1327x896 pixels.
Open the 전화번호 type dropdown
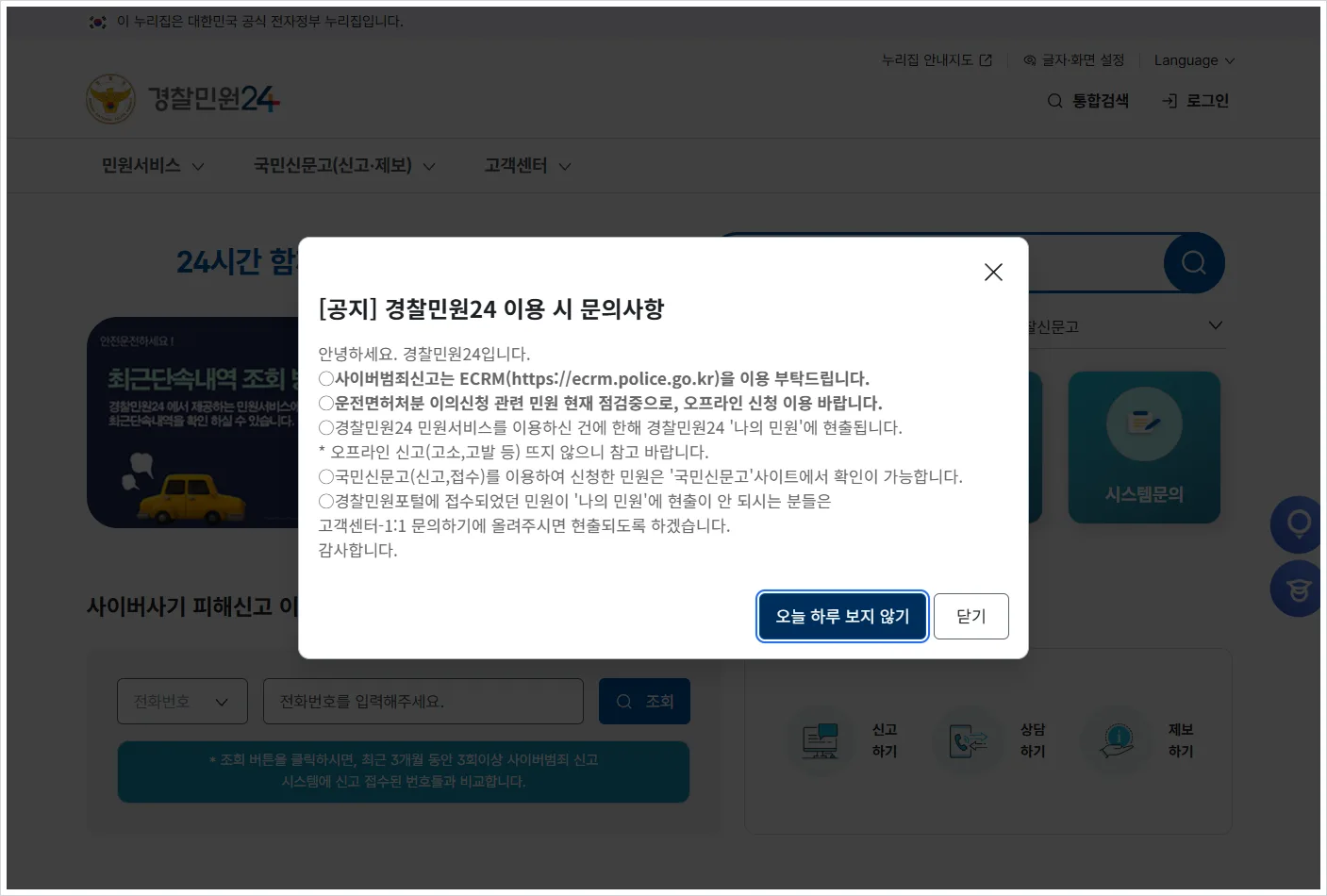[x=182, y=702]
